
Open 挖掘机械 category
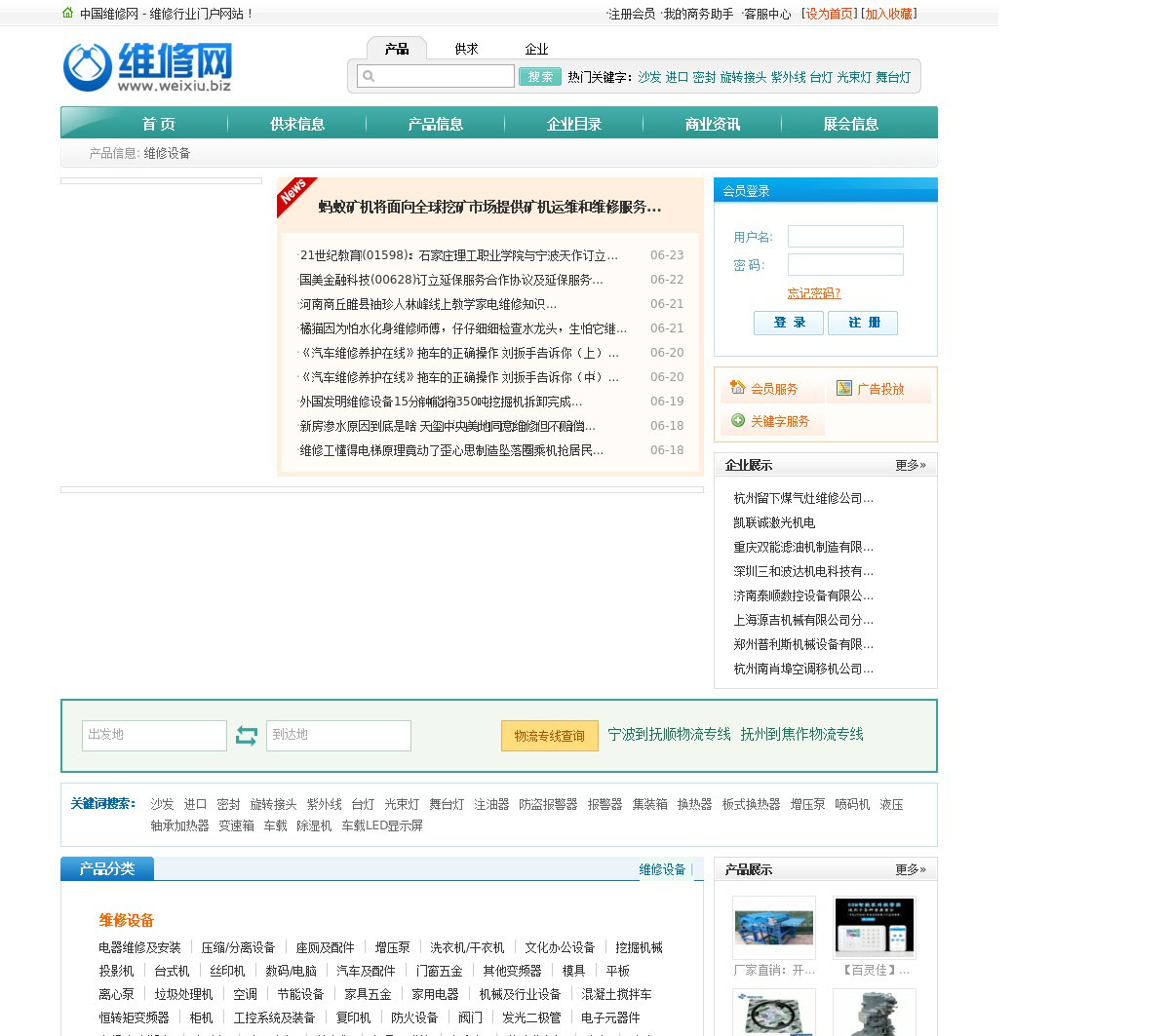click(639, 947)
